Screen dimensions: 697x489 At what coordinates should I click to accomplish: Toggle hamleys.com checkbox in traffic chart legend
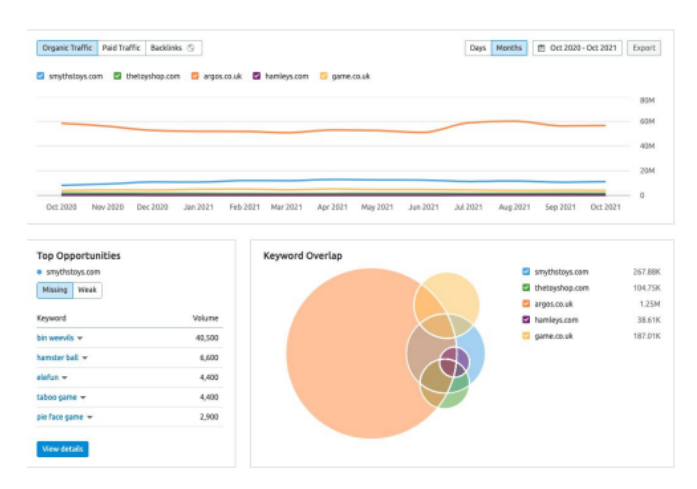coord(256,76)
